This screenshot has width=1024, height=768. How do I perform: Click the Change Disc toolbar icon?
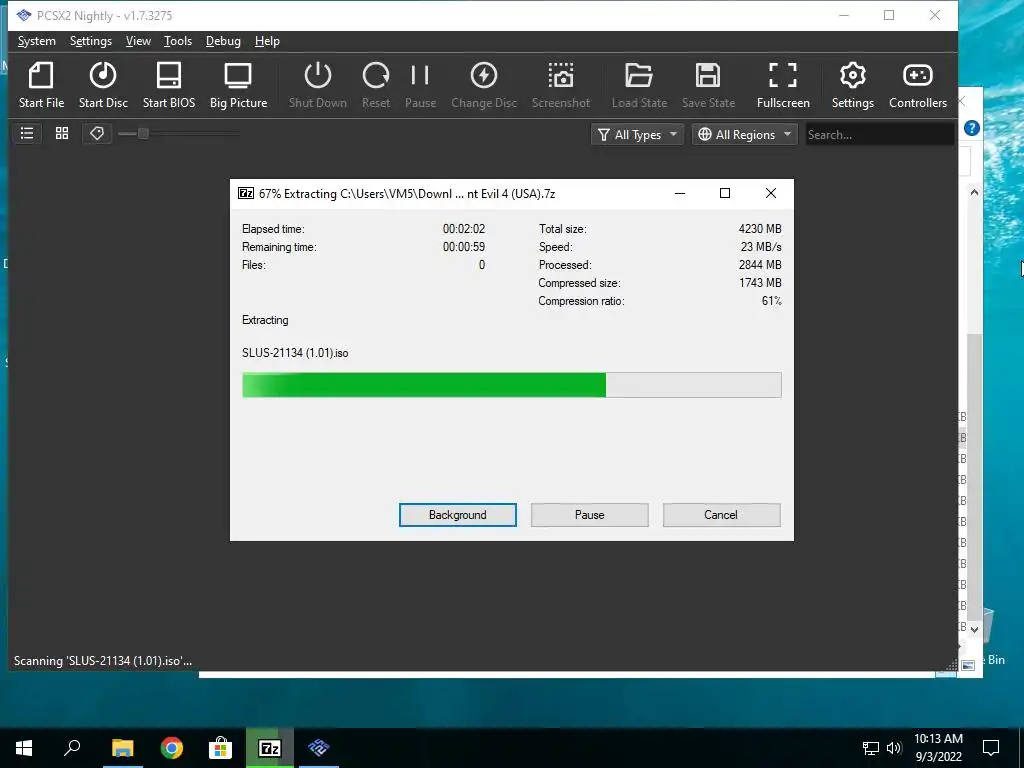(484, 85)
